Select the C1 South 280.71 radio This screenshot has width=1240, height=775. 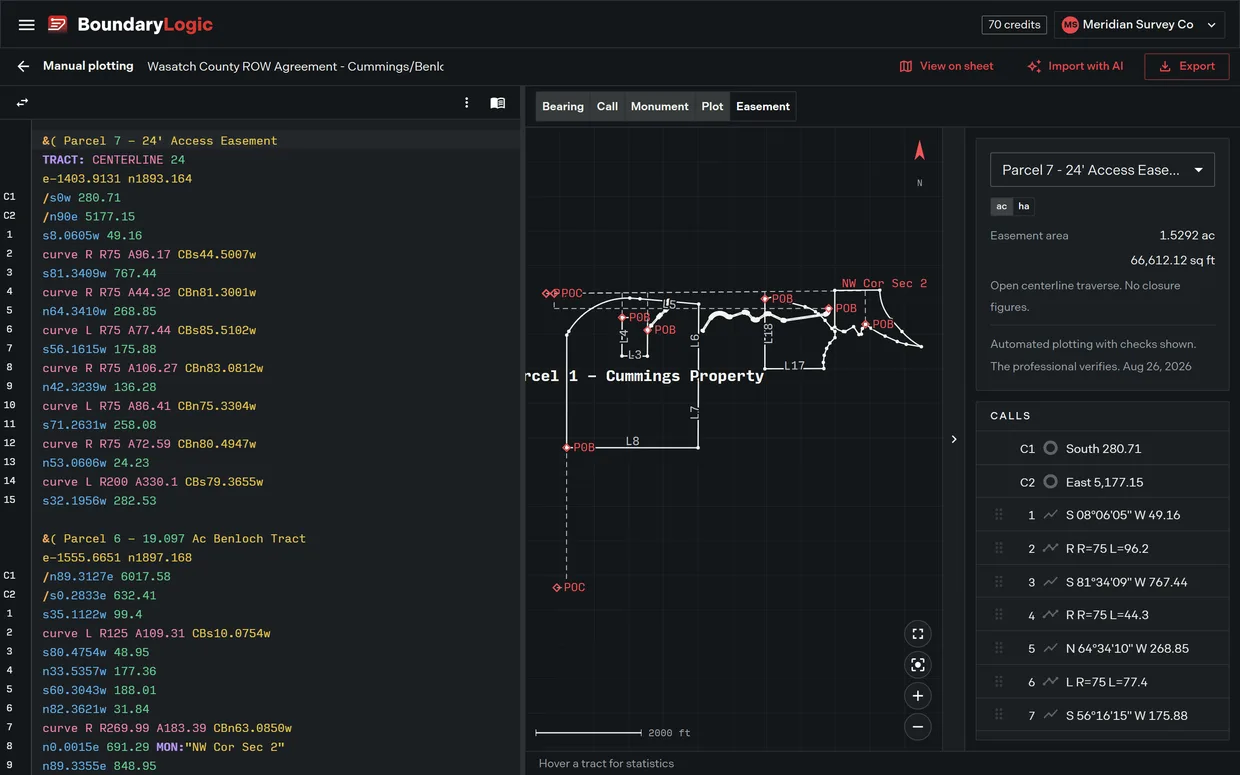coord(1050,448)
